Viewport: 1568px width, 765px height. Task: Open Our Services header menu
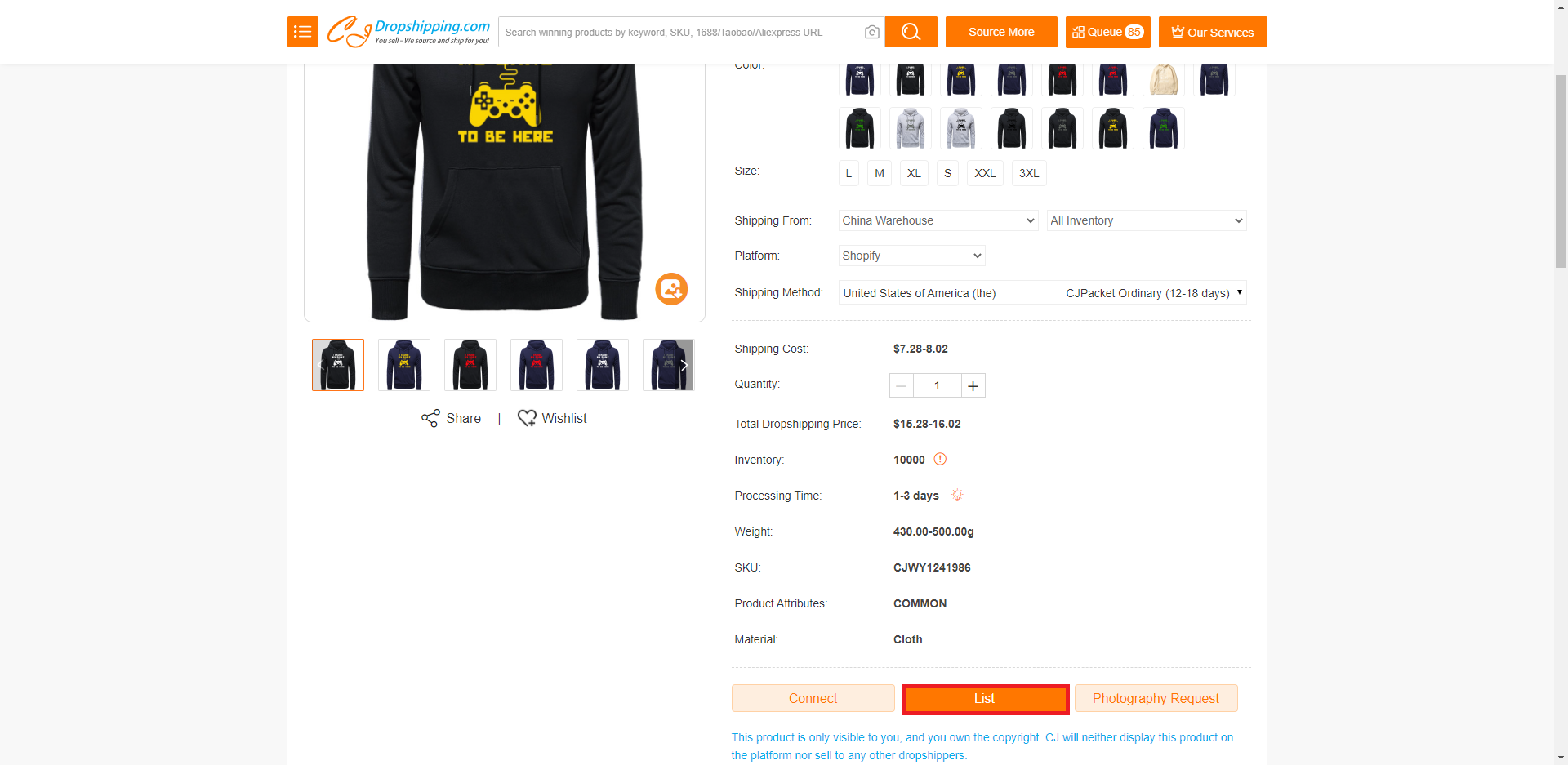(1213, 32)
